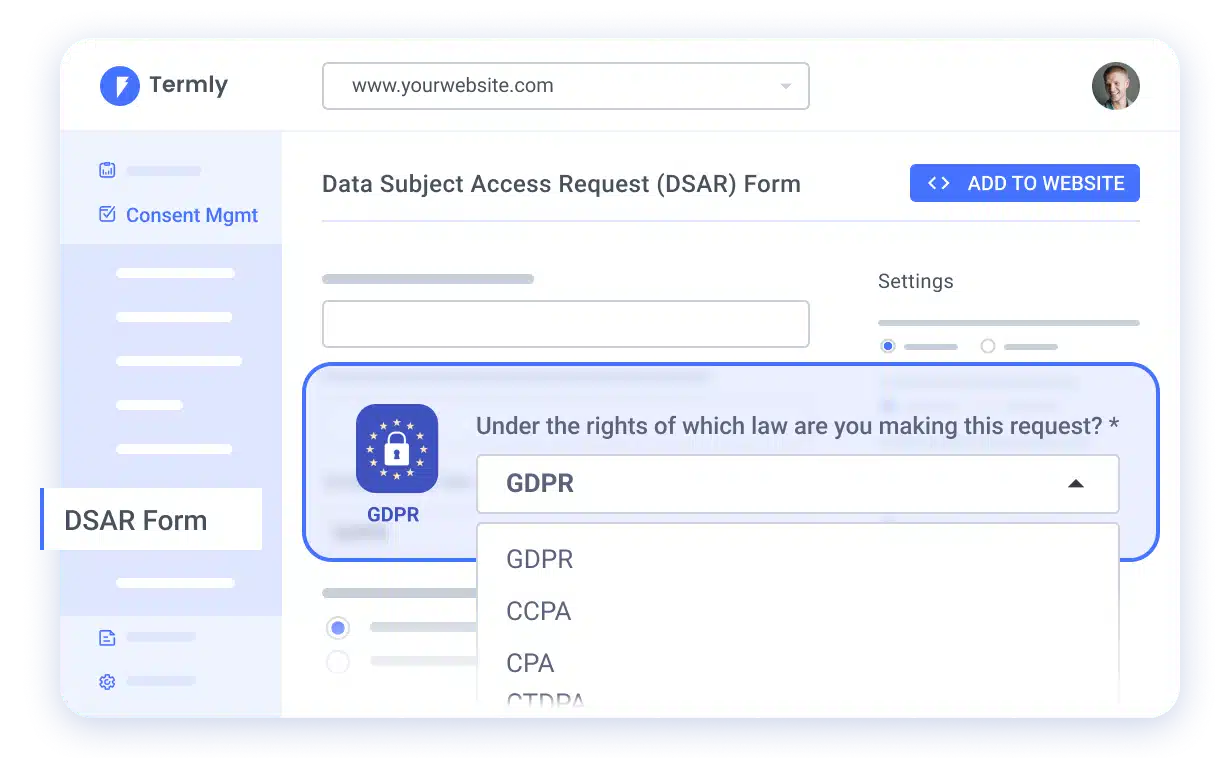Click the empty input field below the page title
The height and width of the screenshot is (758, 1220).
tap(566, 323)
